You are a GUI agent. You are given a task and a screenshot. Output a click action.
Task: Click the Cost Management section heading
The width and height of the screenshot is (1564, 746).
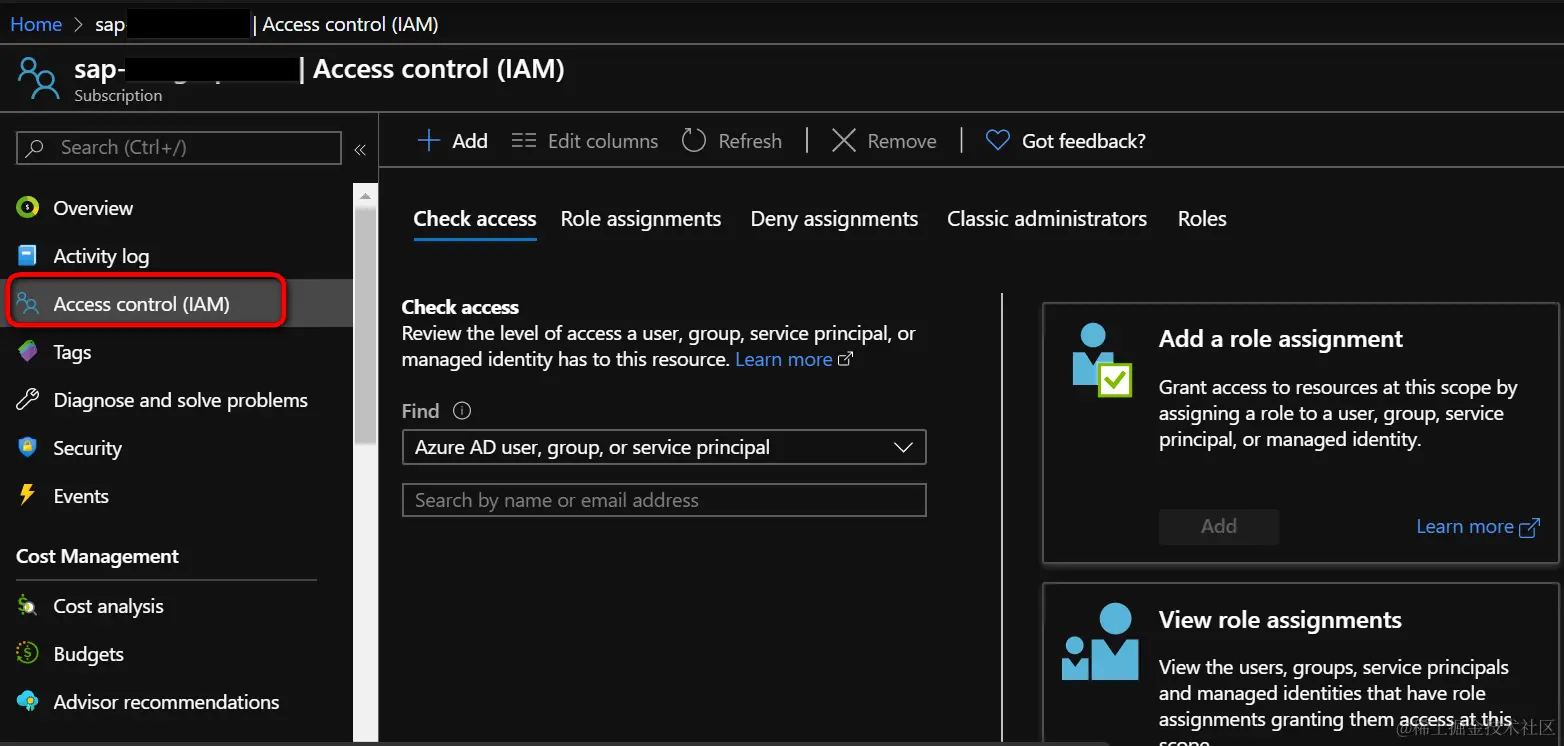point(97,556)
